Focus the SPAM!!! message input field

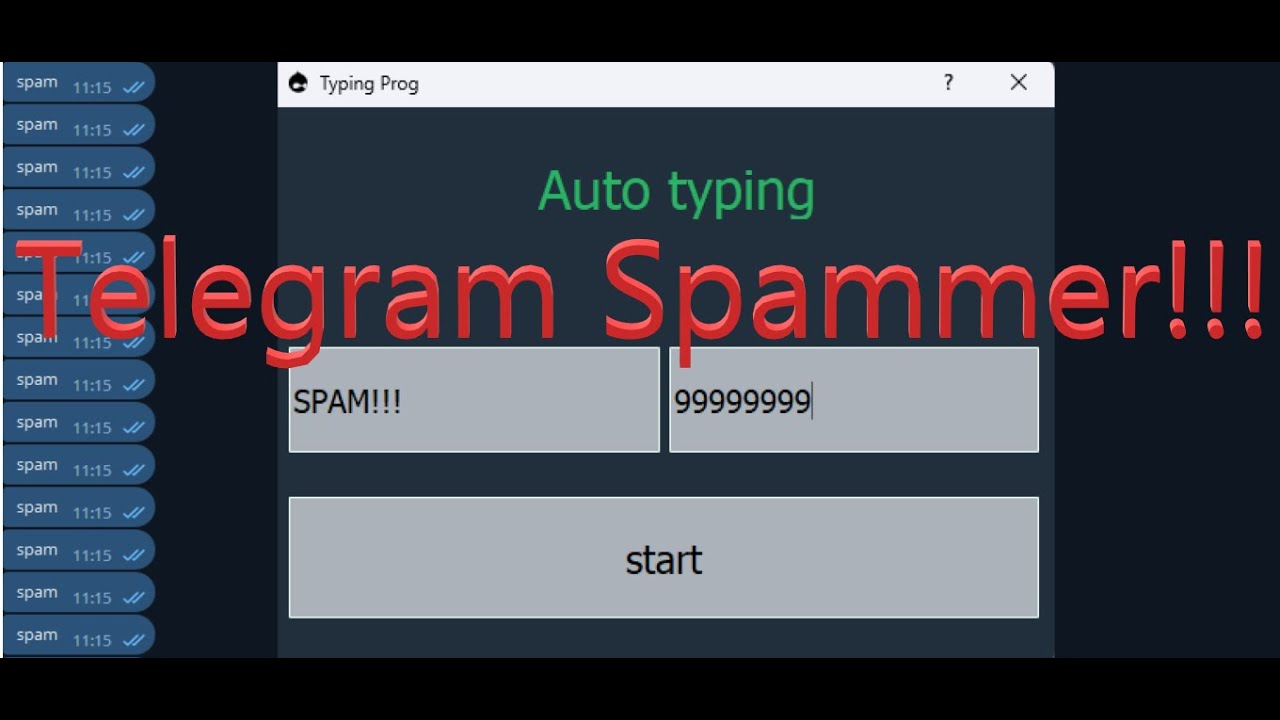[474, 400]
